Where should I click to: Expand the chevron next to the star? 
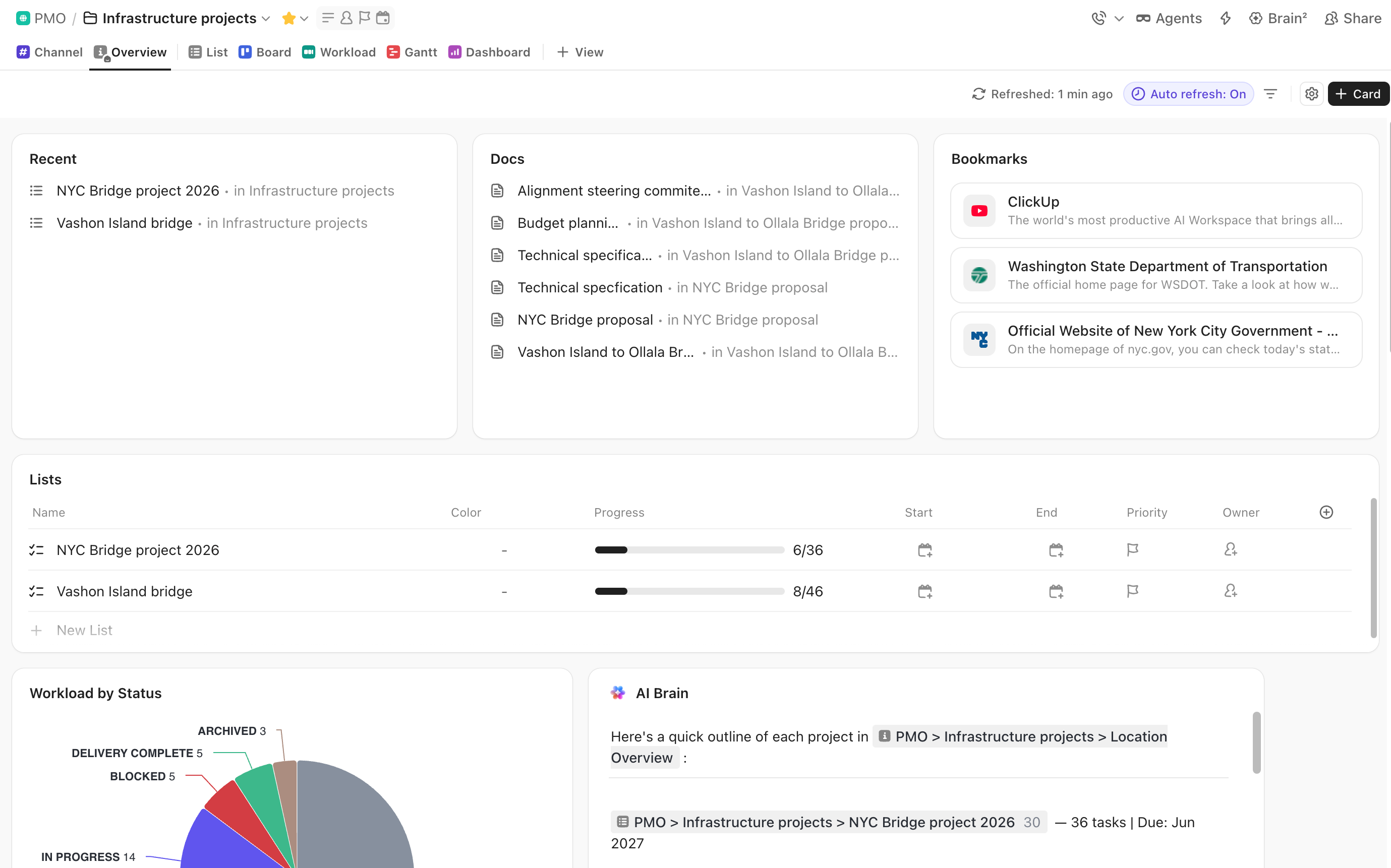[x=305, y=19]
